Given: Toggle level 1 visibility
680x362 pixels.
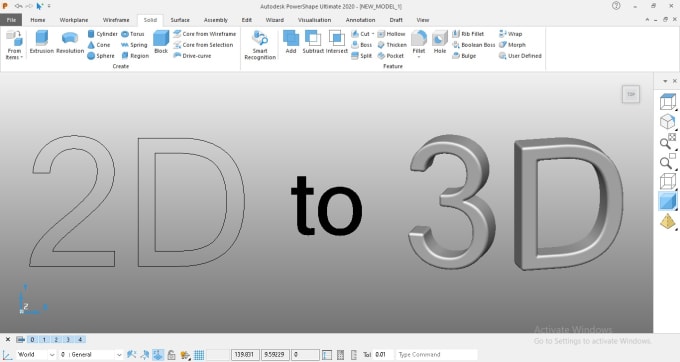Looking at the screenshot, I should (44, 339).
